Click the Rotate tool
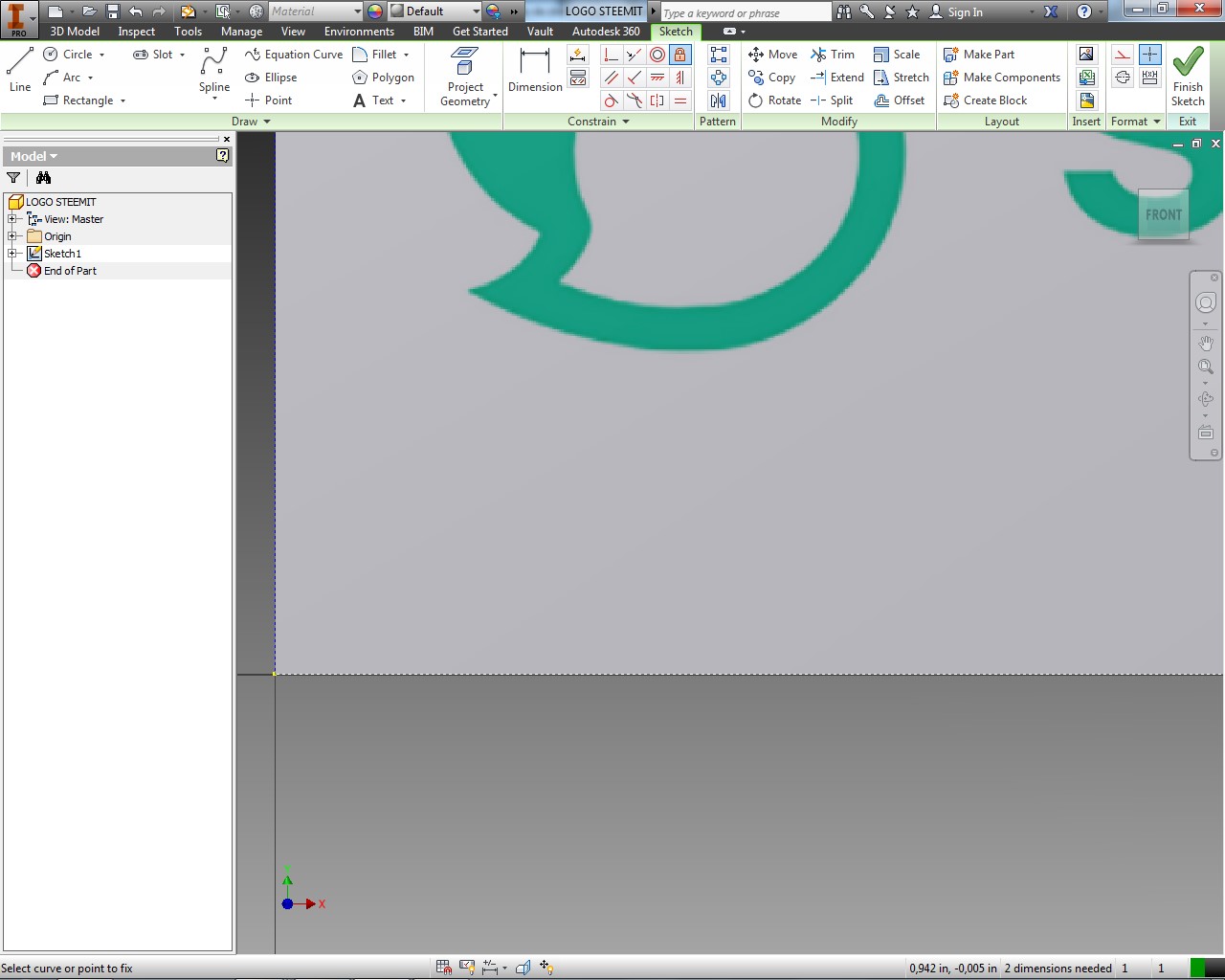Image resolution: width=1225 pixels, height=980 pixels. pos(775,100)
